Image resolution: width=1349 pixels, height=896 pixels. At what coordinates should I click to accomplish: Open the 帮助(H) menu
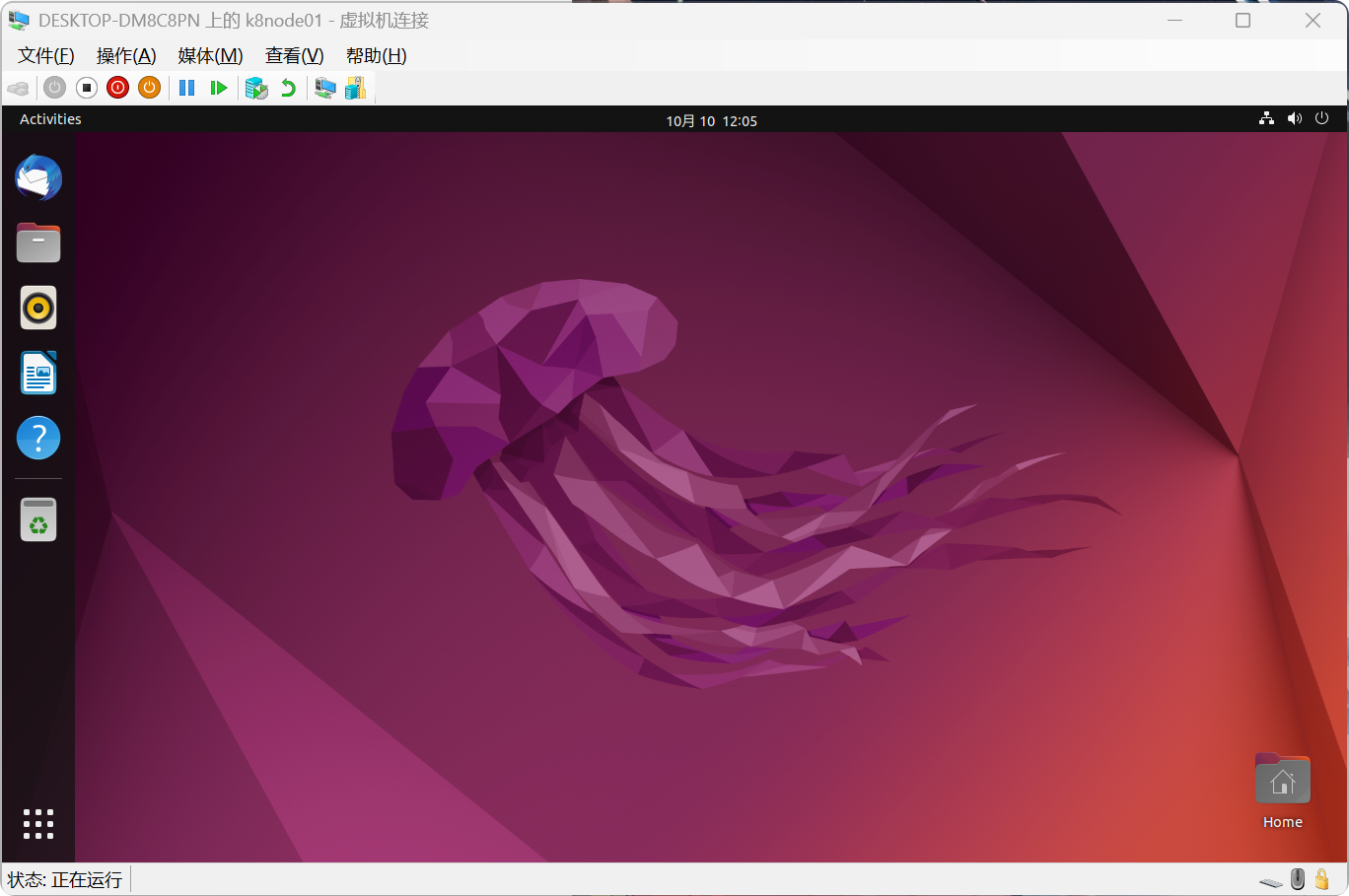point(376,55)
